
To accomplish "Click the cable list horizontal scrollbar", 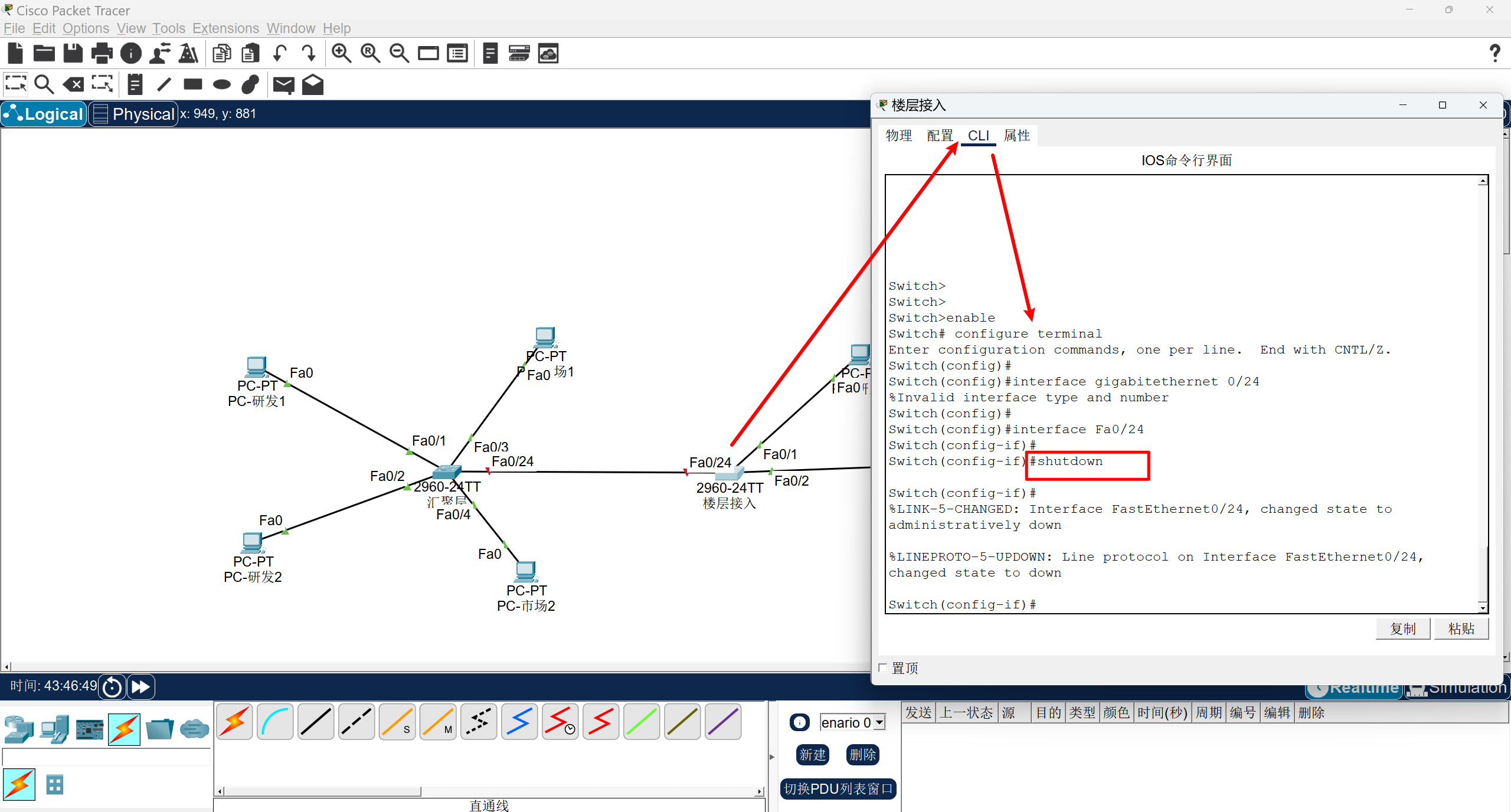I will [x=322, y=791].
